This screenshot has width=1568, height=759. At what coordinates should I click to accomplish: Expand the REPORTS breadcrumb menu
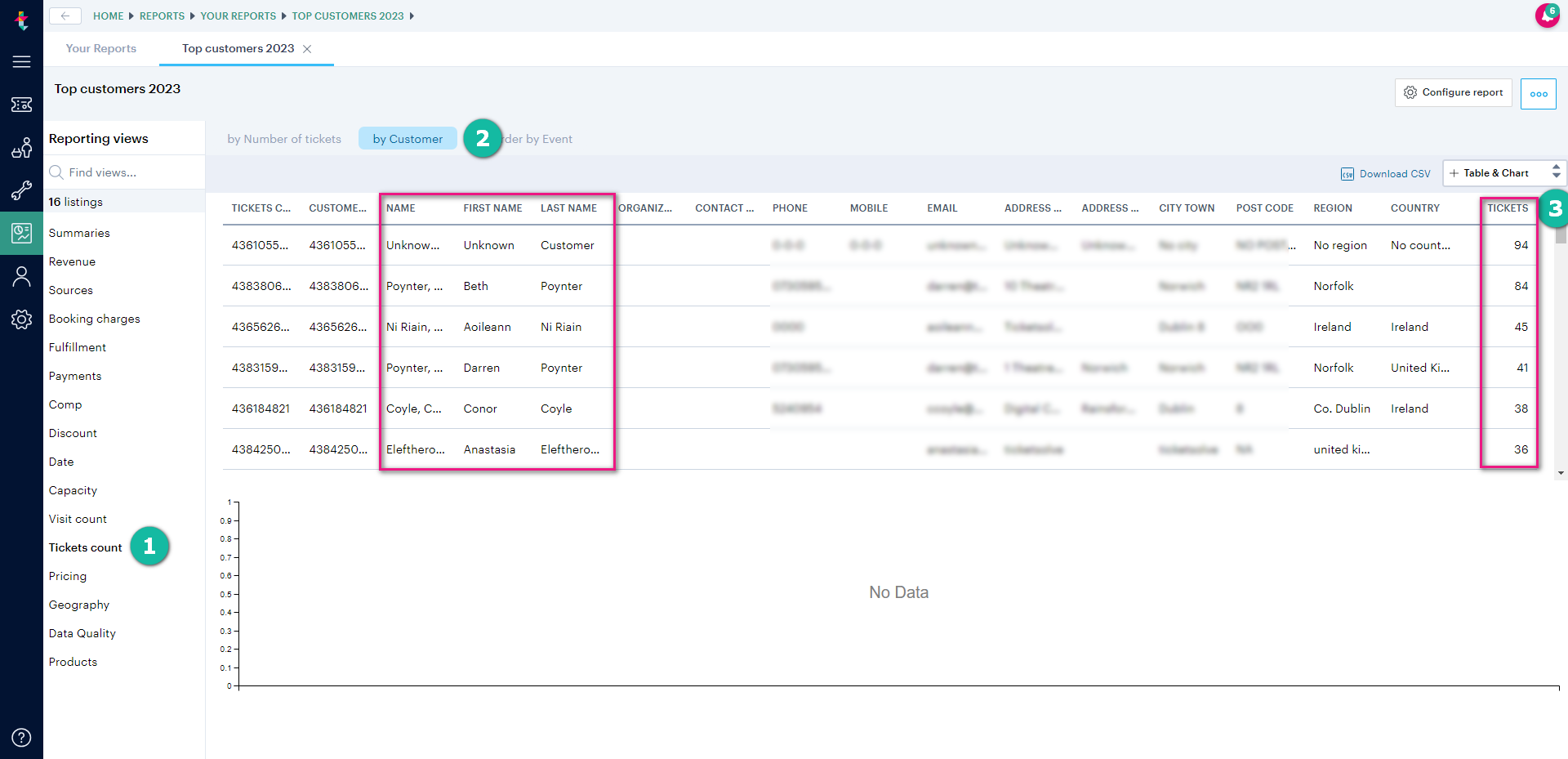[x=162, y=16]
